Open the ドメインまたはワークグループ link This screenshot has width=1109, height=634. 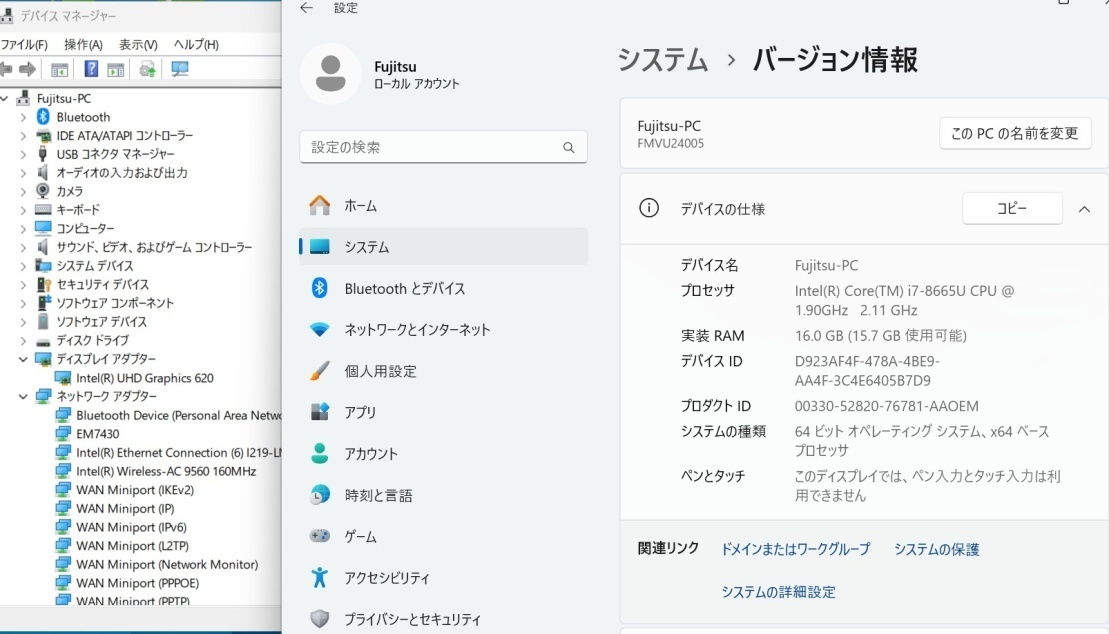coord(796,549)
